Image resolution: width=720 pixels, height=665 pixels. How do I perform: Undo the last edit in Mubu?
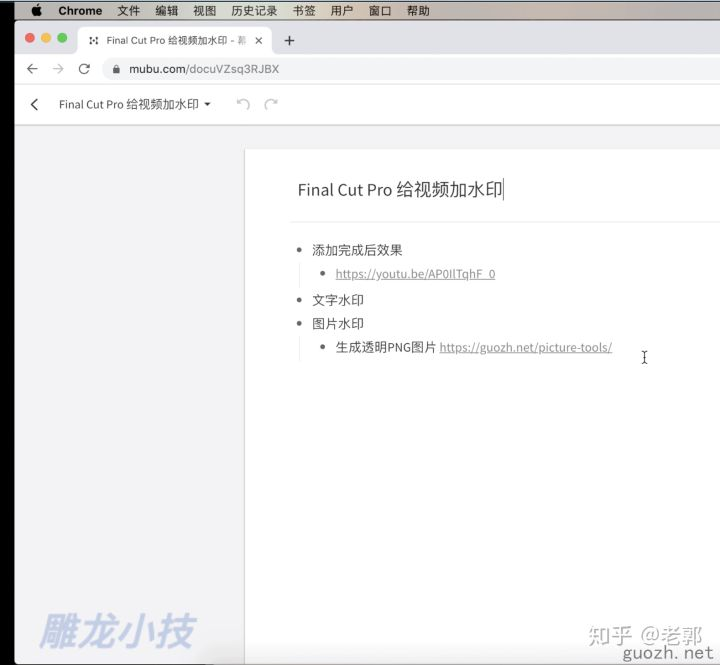click(x=243, y=104)
